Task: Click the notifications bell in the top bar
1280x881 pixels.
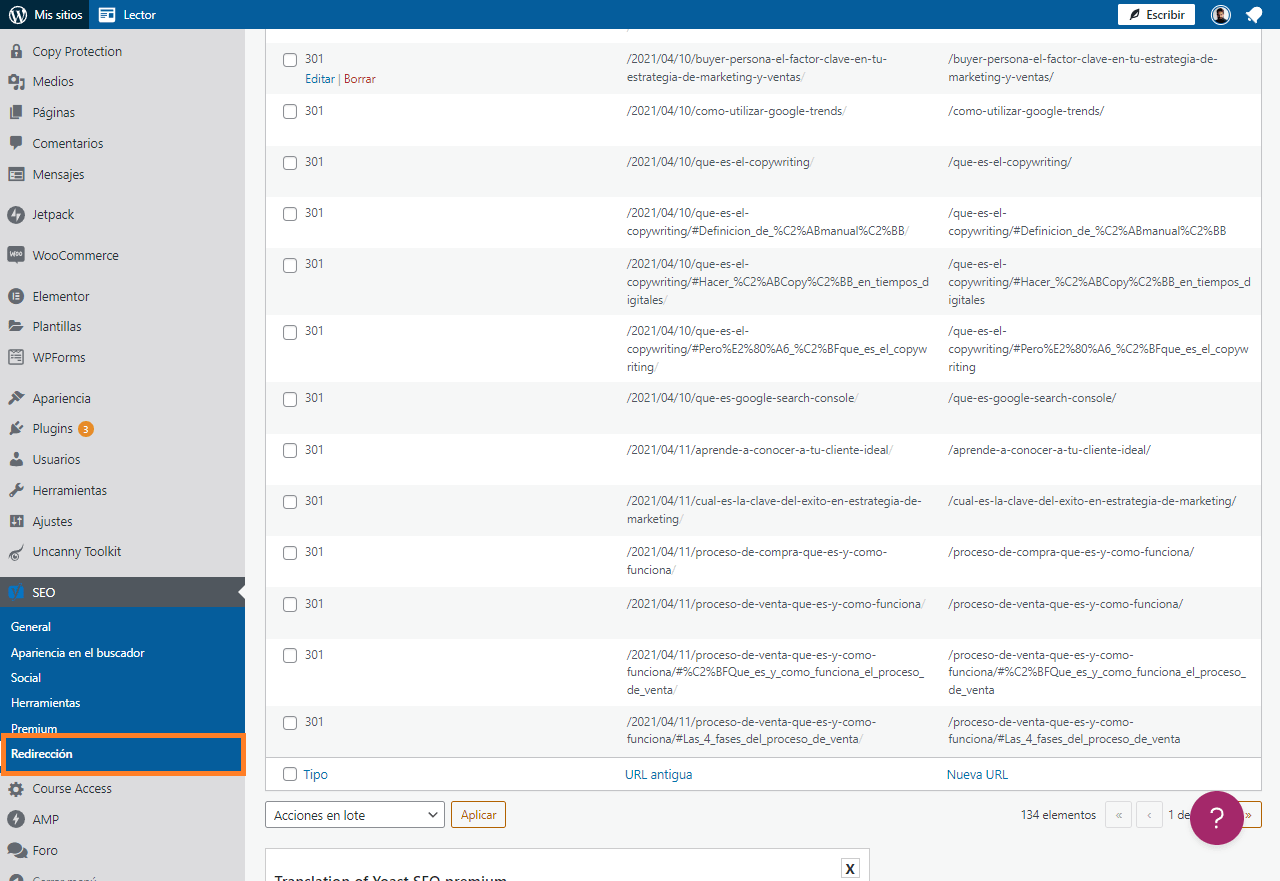Action: [1256, 14]
